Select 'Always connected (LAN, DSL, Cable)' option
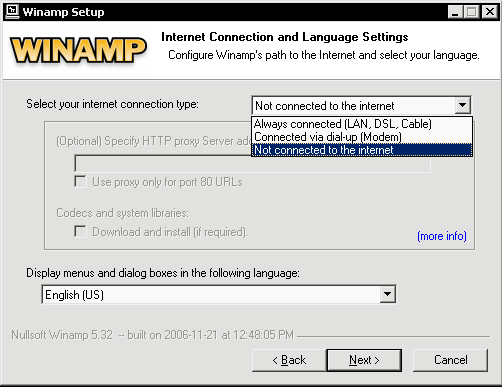 (362, 124)
